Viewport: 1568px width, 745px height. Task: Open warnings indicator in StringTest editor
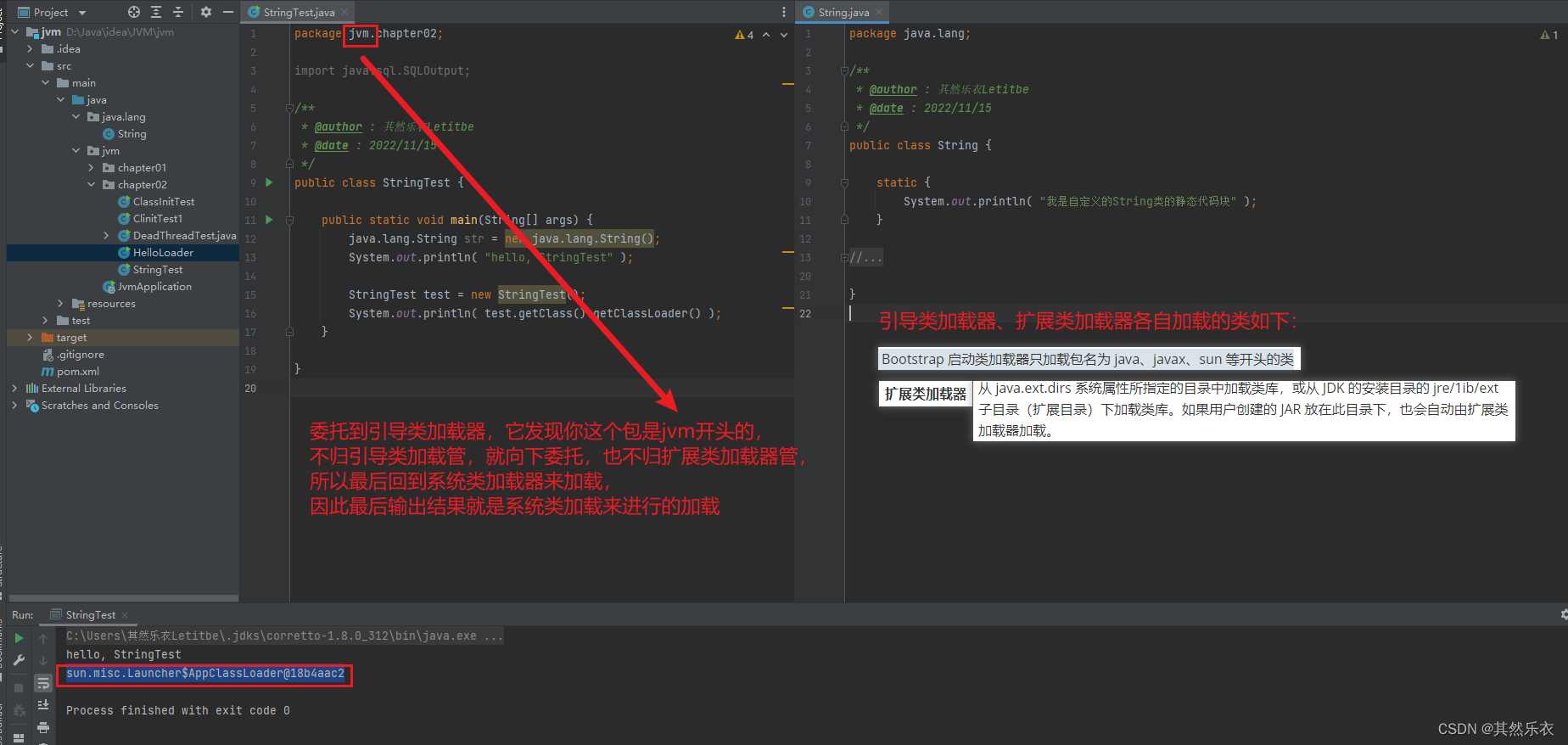click(744, 35)
